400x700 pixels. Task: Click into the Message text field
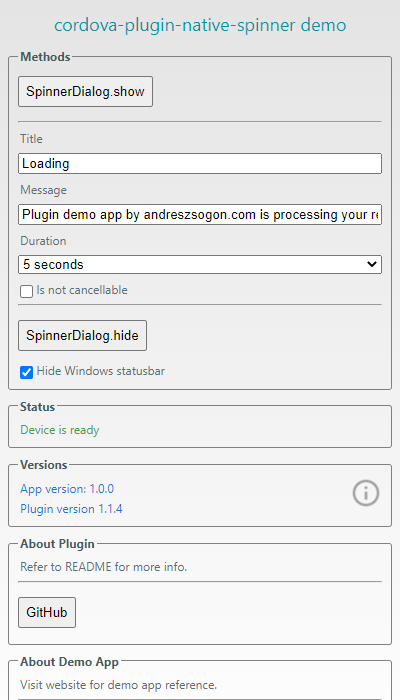(x=200, y=215)
